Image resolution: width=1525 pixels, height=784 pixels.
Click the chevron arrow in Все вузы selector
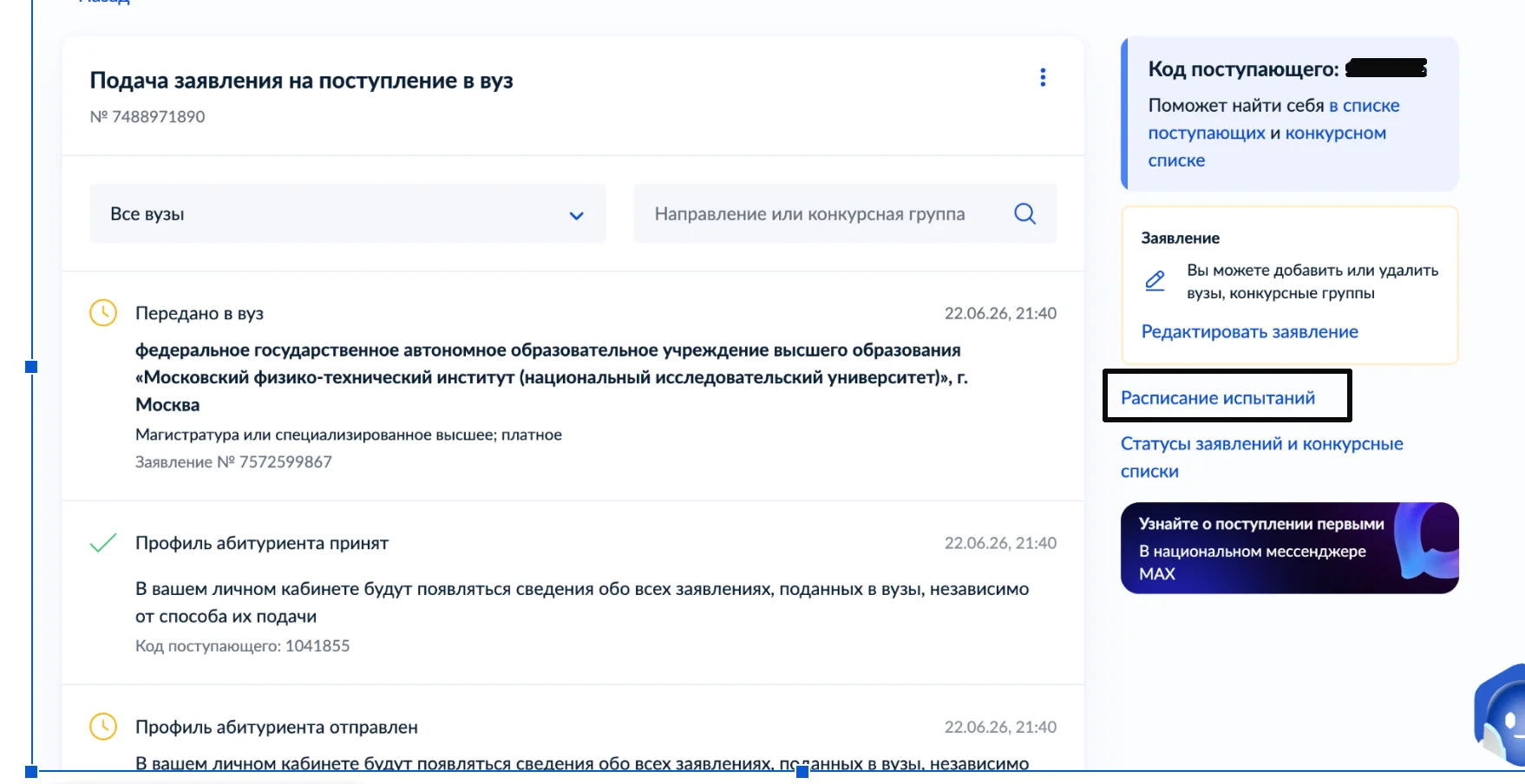(576, 215)
